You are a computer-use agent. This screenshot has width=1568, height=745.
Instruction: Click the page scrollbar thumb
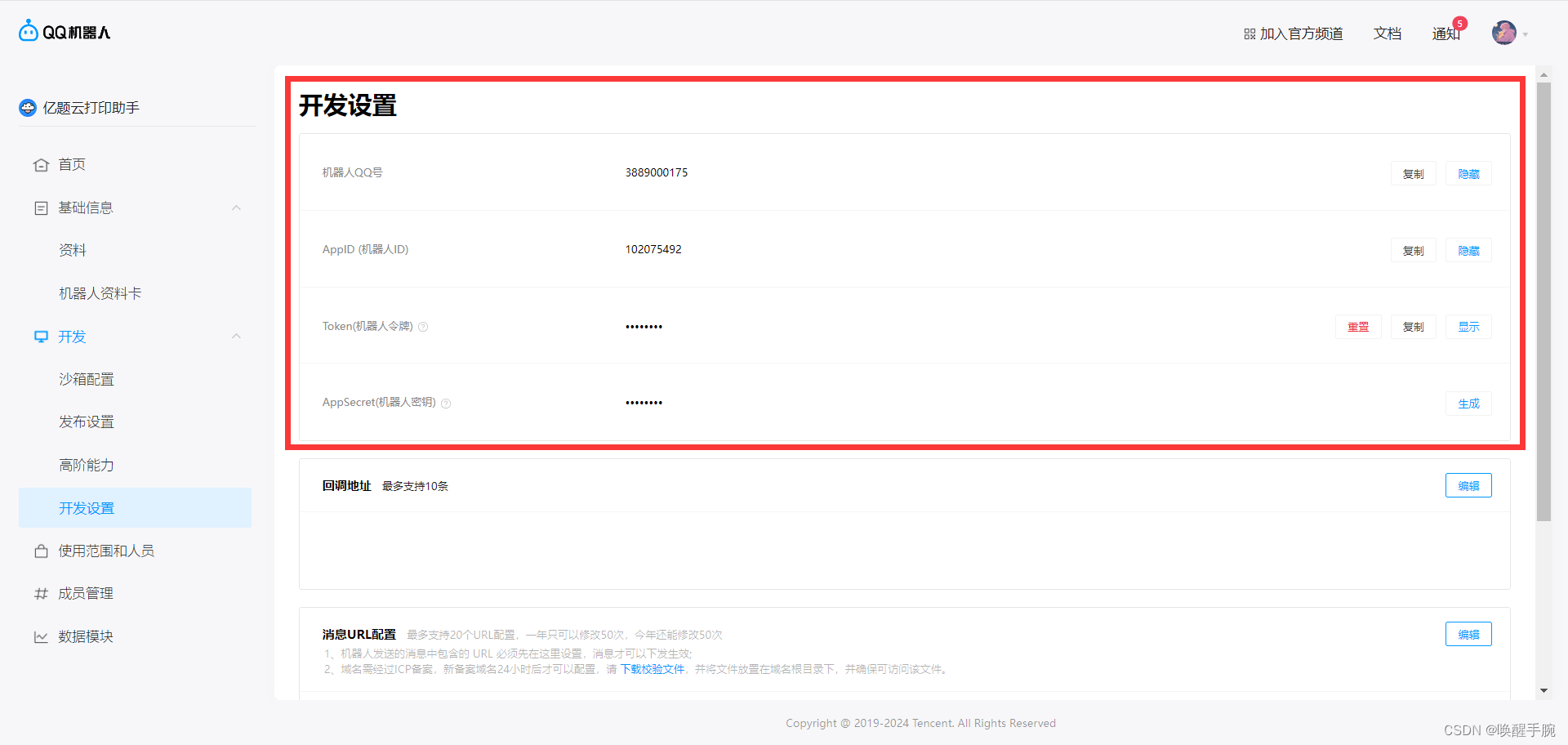click(x=1543, y=301)
